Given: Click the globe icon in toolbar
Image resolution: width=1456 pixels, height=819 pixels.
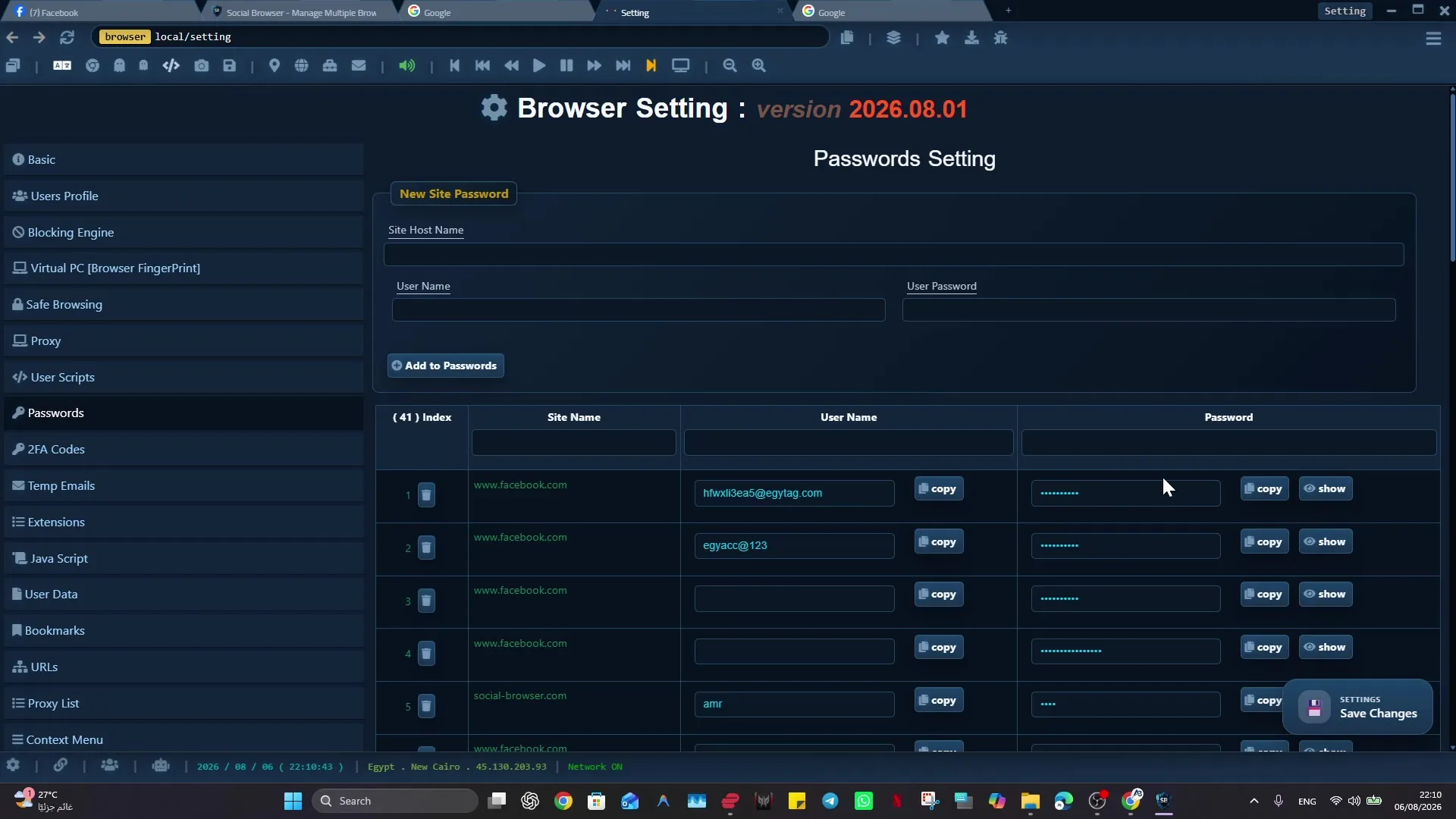Looking at the screenshot, I should (x=301, y=65).
